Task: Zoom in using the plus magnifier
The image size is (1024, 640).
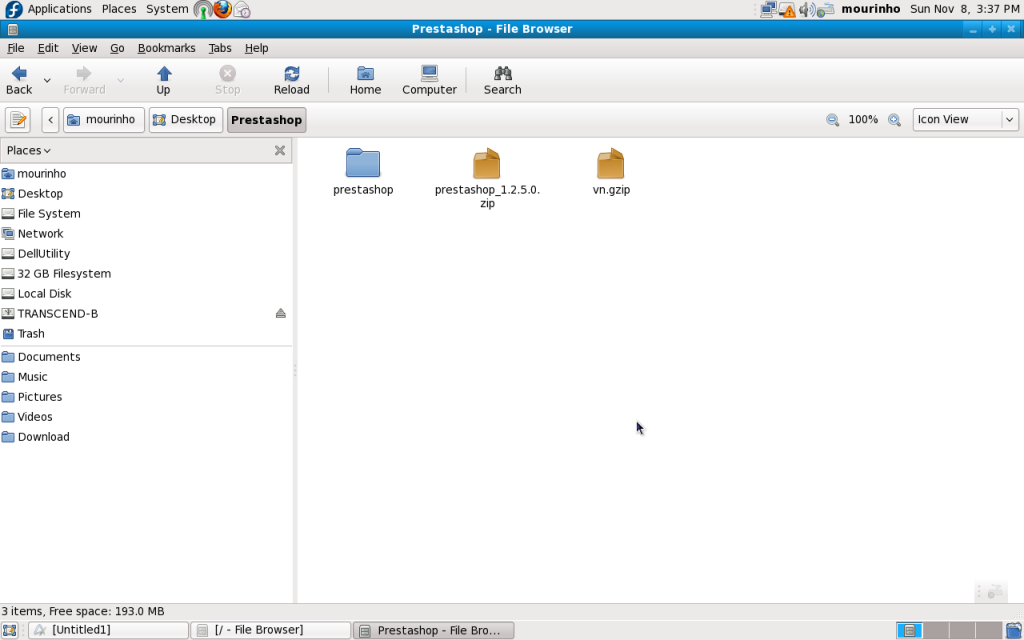Action: (x=894, y=120)
